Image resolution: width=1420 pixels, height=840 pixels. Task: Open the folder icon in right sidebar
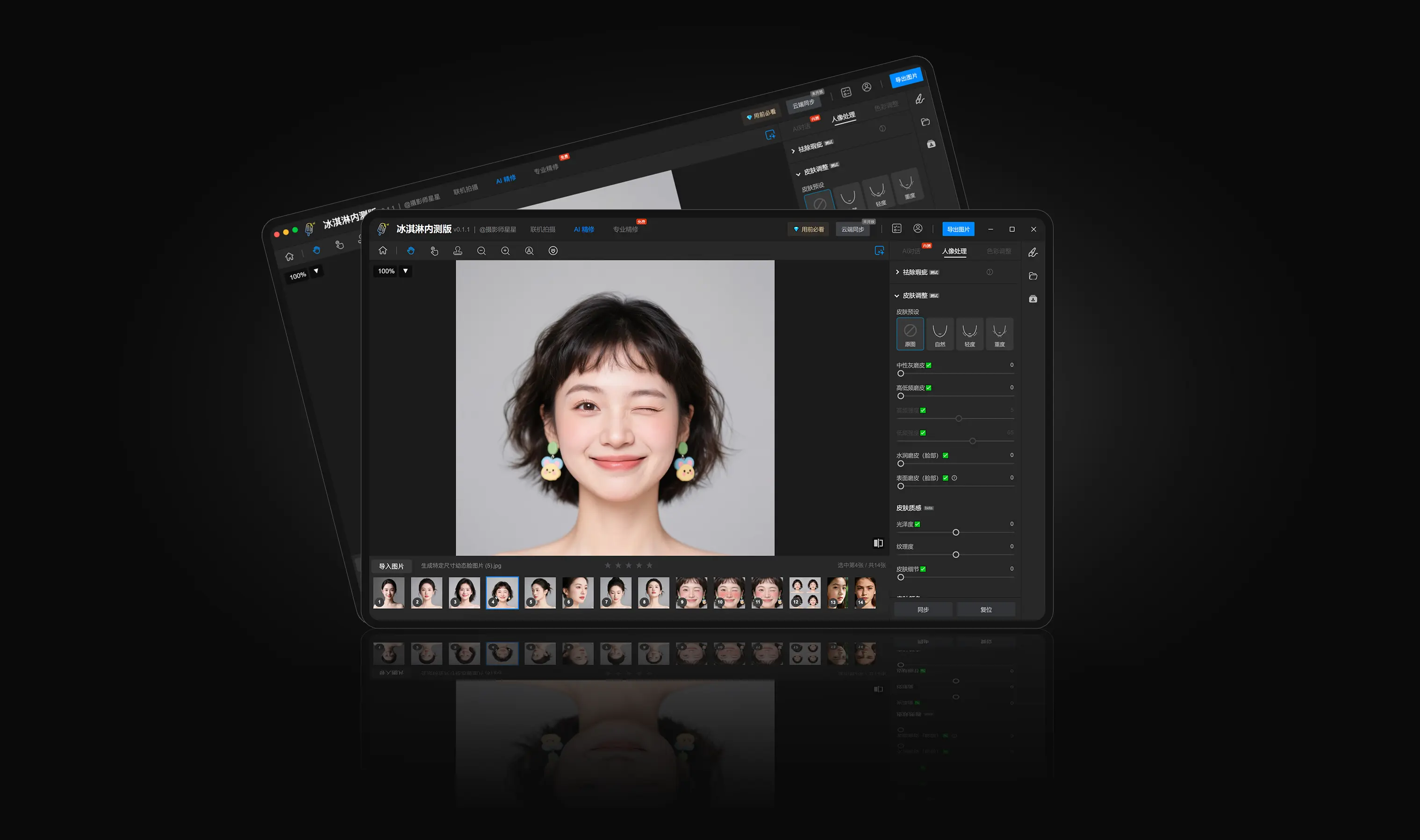pyautogui.click(x=1033, y=276)
